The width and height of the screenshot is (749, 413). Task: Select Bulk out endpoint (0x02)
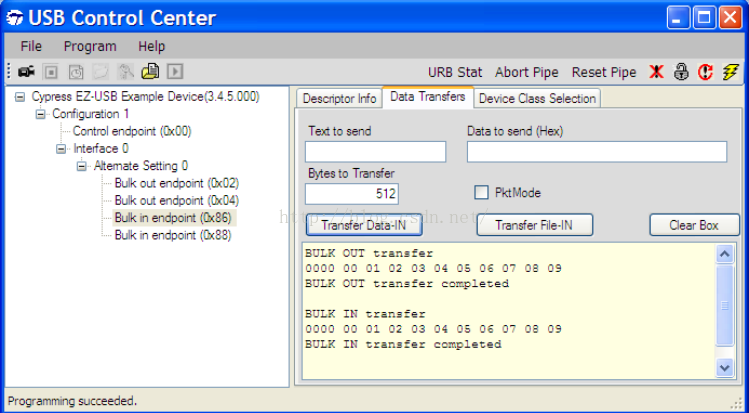click(177, 183)
